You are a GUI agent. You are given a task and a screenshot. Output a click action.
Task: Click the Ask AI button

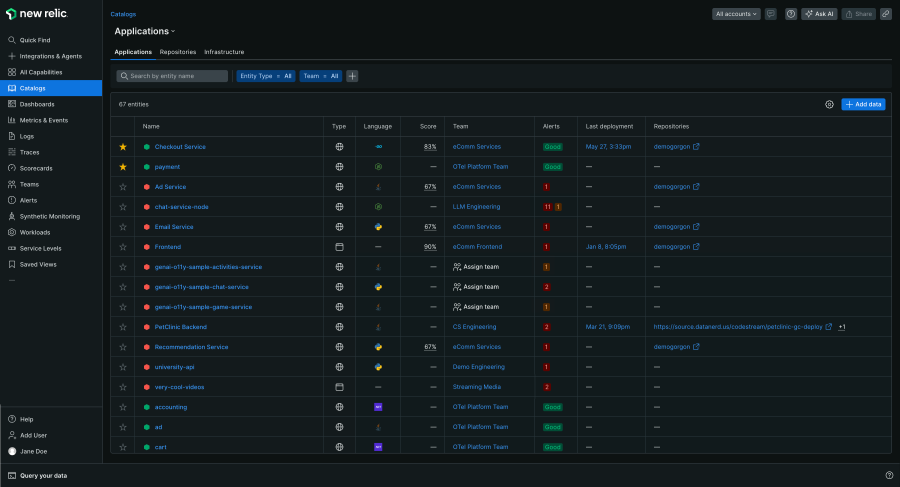819,14
